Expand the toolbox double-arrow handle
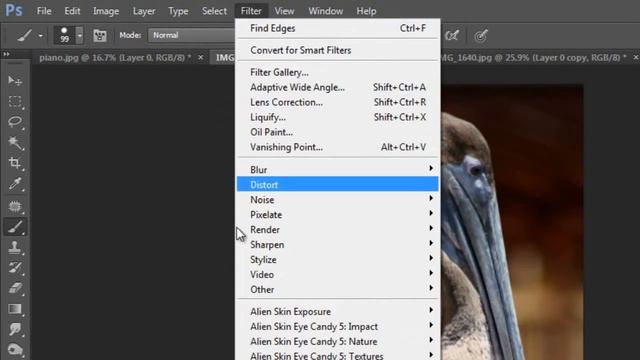The width and height of the screenshot is (640, 360). [x=7, y=54]
